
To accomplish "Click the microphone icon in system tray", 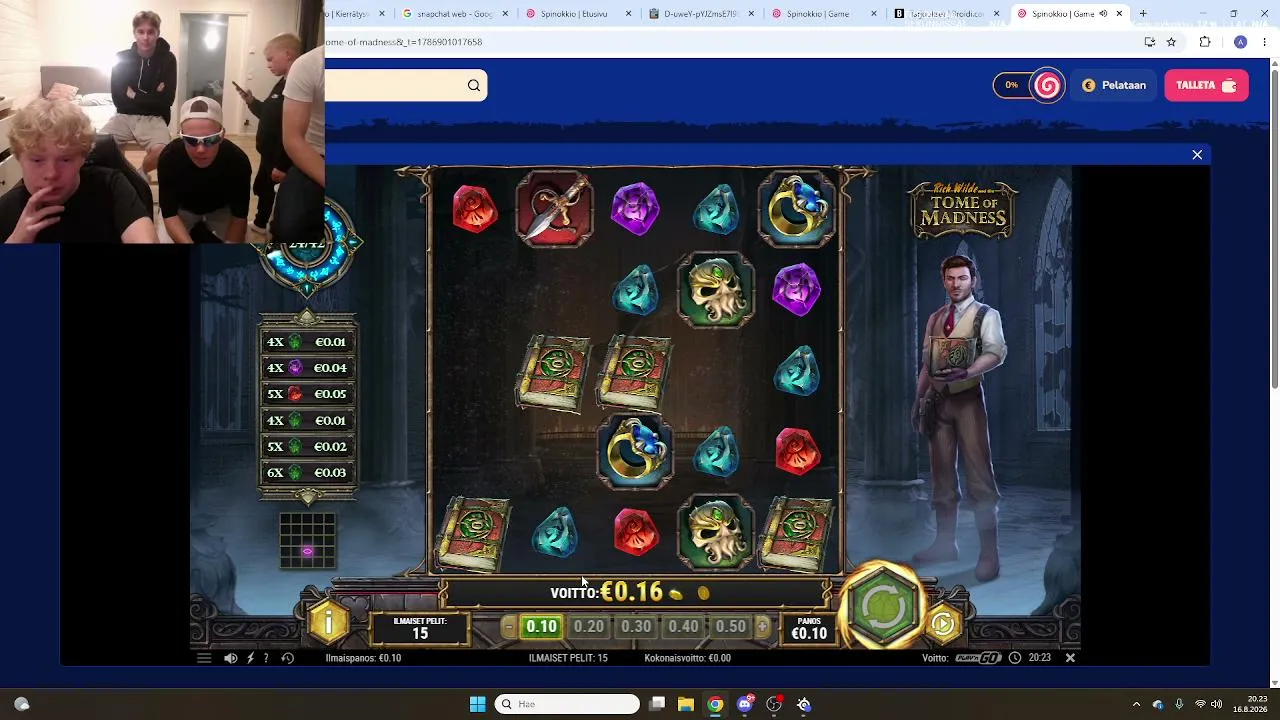I will pyautogui.click(x=1179, y=704).
